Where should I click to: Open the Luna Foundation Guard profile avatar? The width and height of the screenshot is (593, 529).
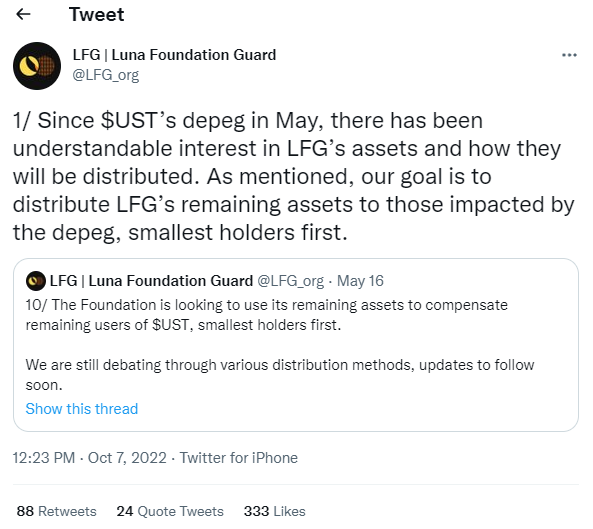pyautogui.click(x=37, y=66)
